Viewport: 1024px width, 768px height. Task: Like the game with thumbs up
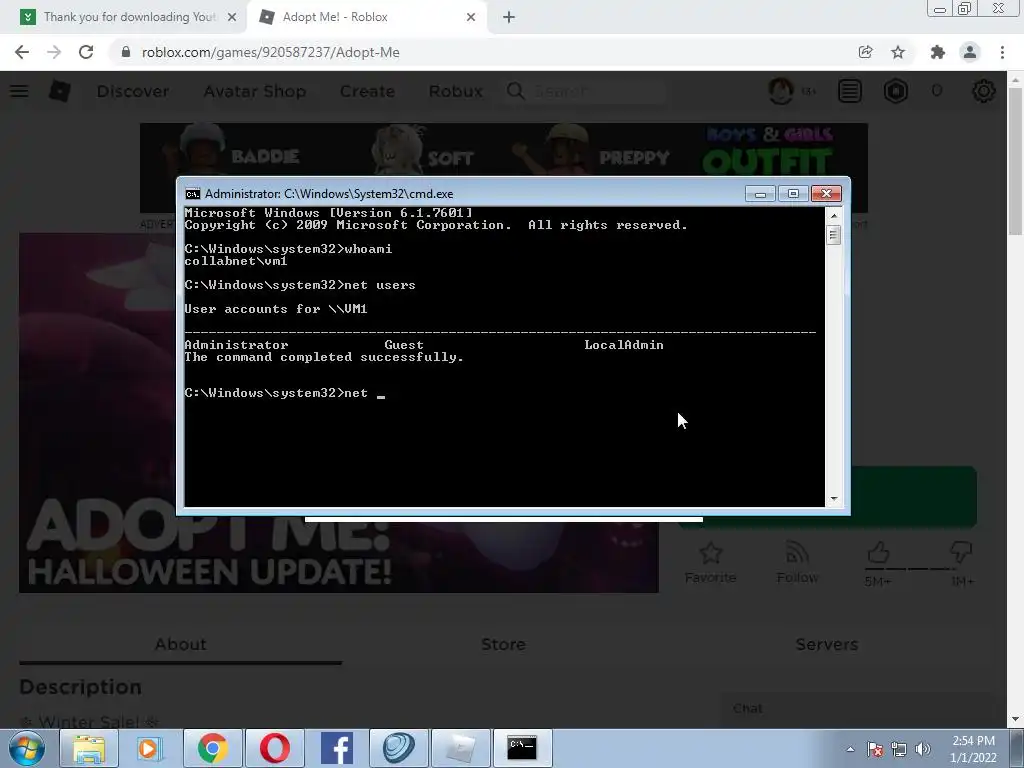878,554
